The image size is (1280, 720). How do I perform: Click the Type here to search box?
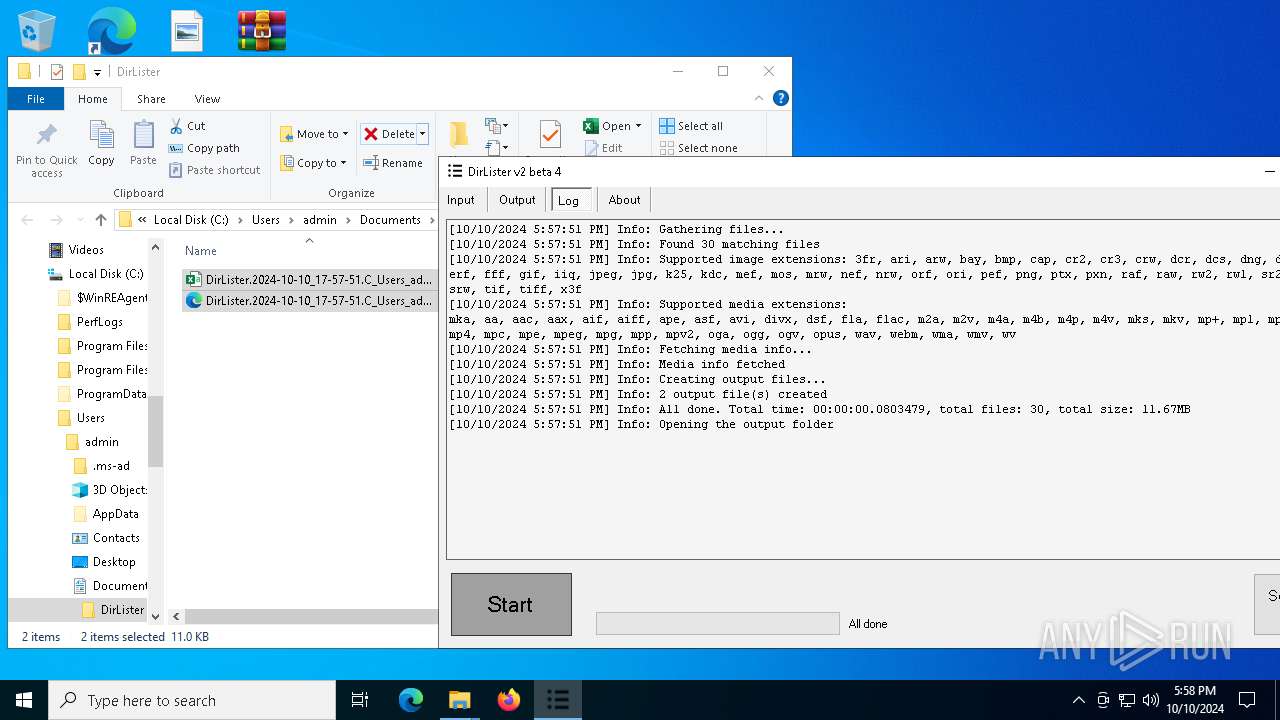(x=192, y=700)
